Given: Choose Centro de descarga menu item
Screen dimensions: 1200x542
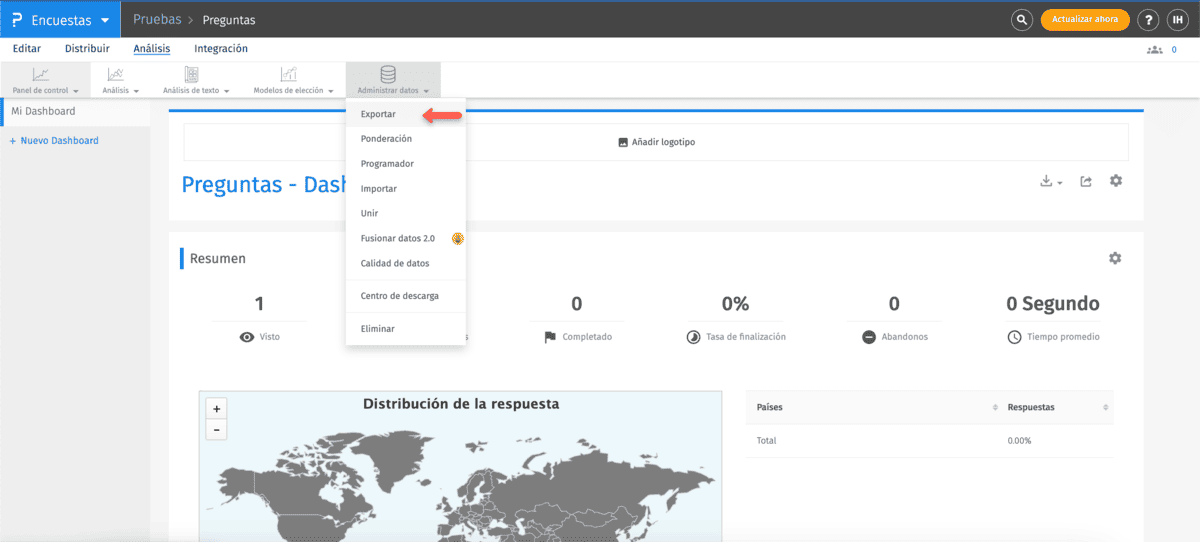Looking at the screenshot, I should pos(399,296).
